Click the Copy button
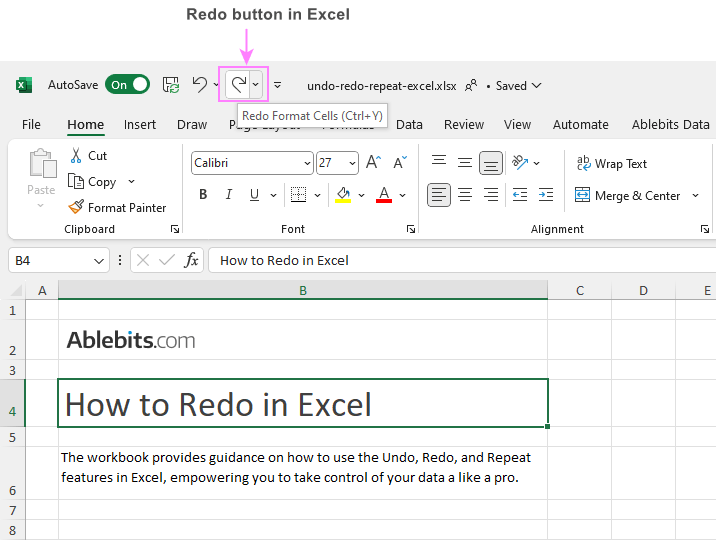Viewport: 716px width, 540px height. (x=92, y=182)
